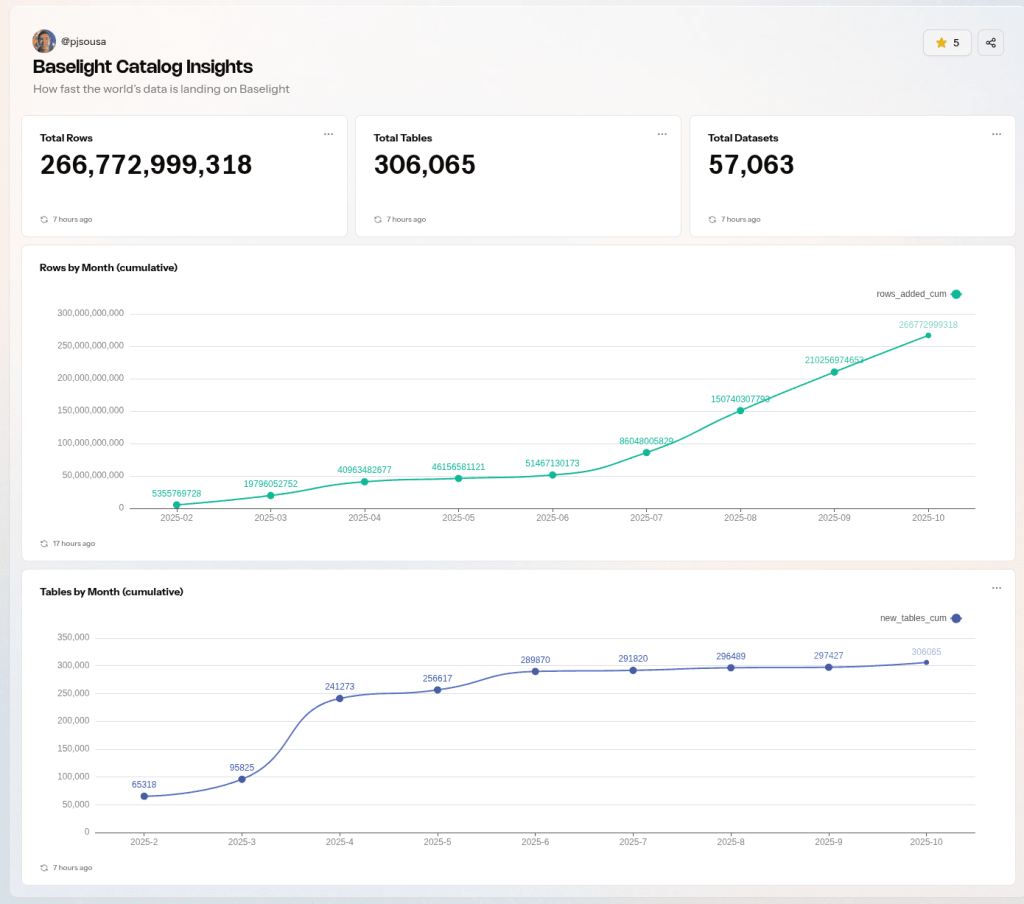Select the 2025-09 data point on rows chart
The height and width of the screenshot is (904, 1024).
(835, 372)
